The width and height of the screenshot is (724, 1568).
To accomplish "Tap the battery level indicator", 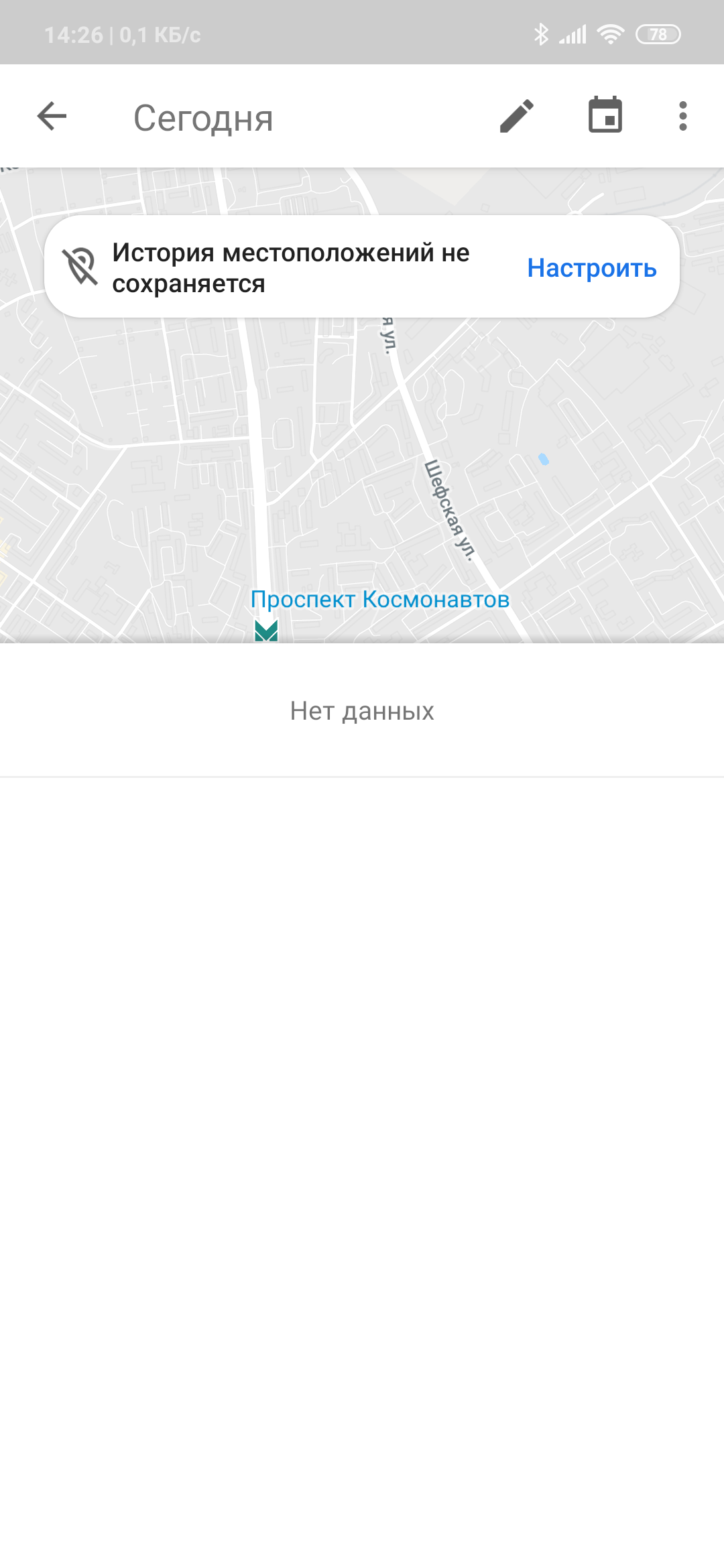I will 658,34.
